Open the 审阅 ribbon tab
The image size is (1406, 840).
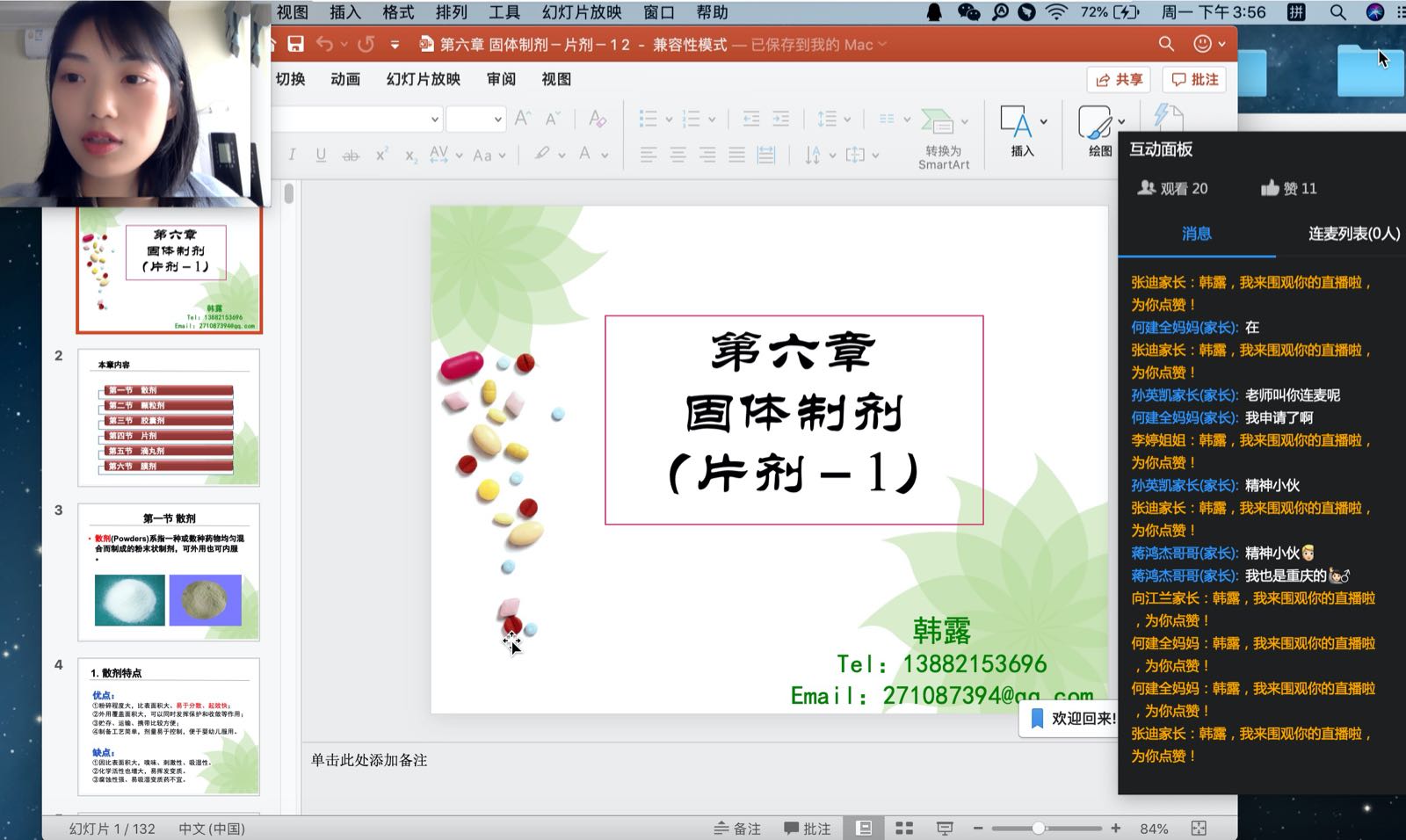[502, 79]
